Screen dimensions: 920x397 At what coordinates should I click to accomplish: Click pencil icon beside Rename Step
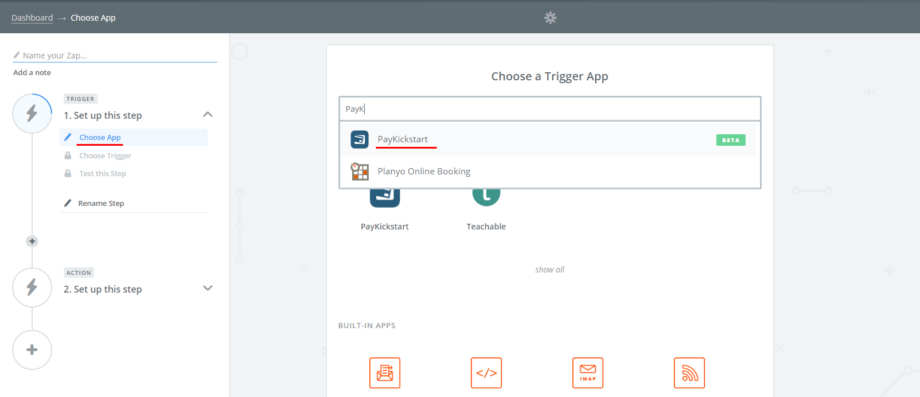click(x=67, y=203)
